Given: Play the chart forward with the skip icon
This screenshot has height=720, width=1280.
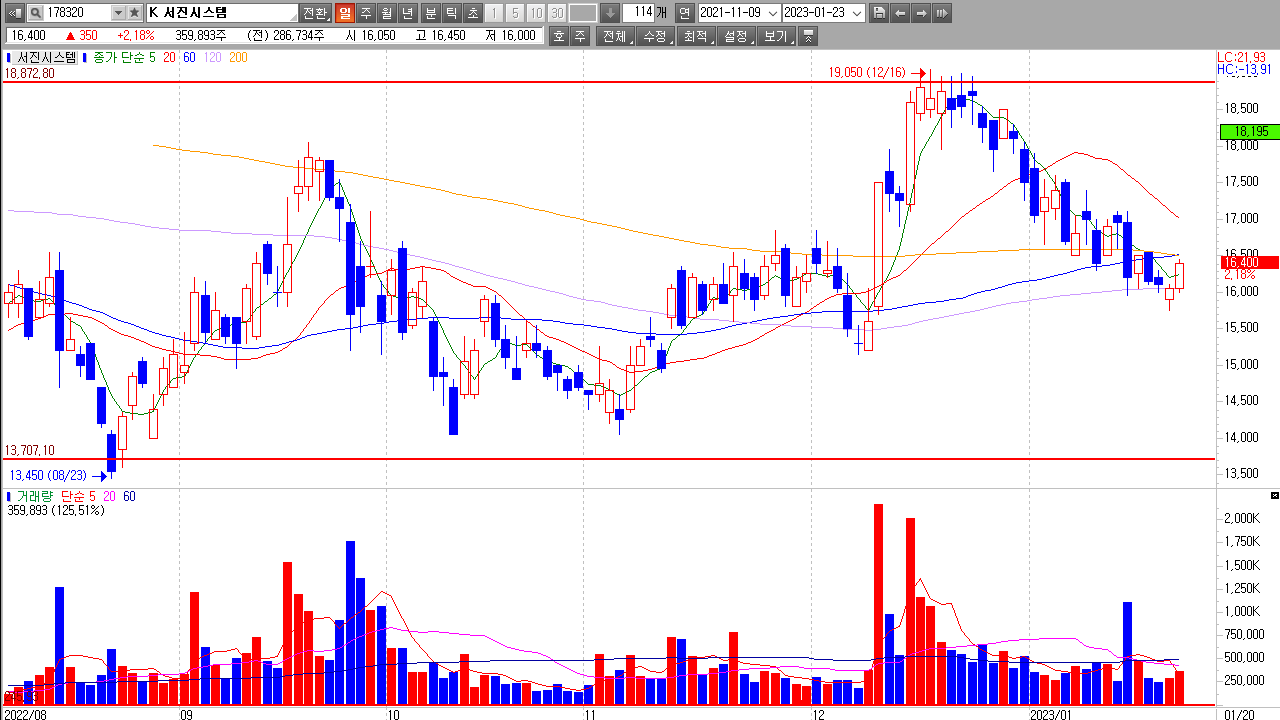Looking at the screenshot, I should tap(942, 13).
